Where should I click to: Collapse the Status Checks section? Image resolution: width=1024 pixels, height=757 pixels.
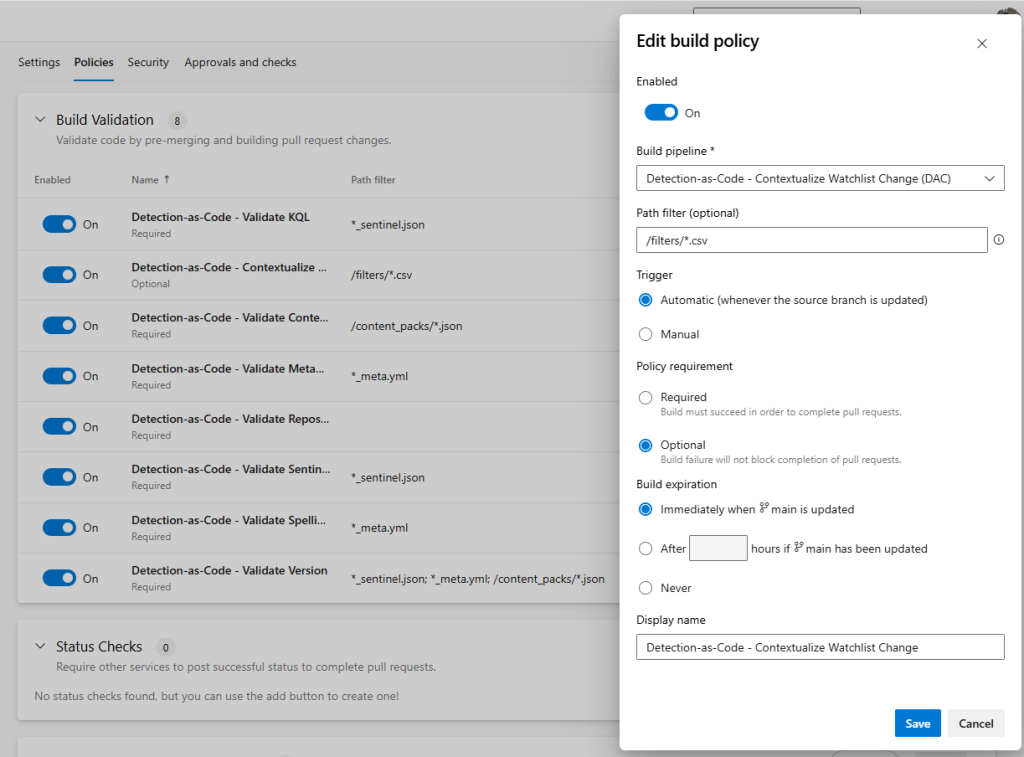(x=40, y=646)
